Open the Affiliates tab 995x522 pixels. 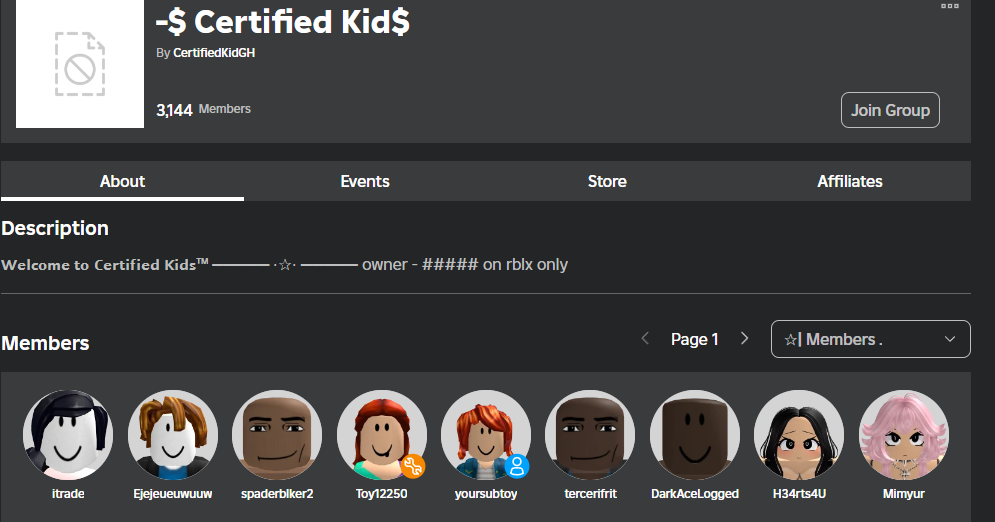tap(850, 181)
